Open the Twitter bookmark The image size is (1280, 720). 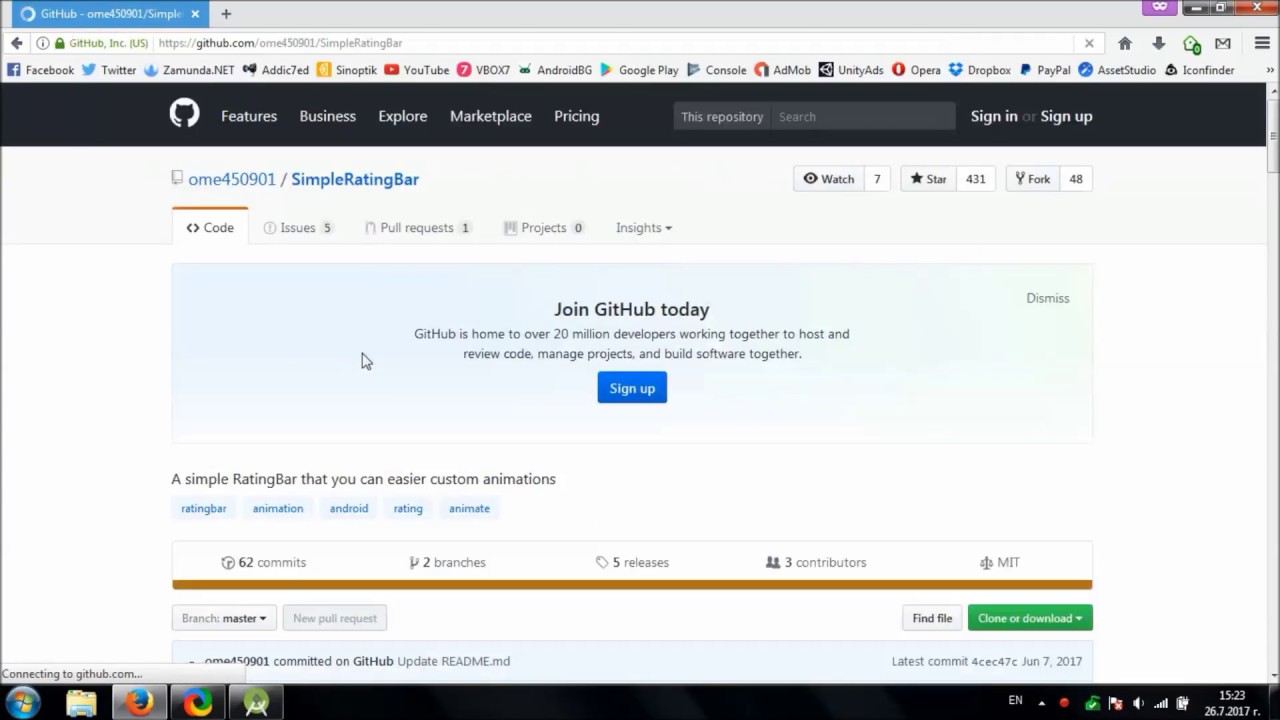[109, 70]
